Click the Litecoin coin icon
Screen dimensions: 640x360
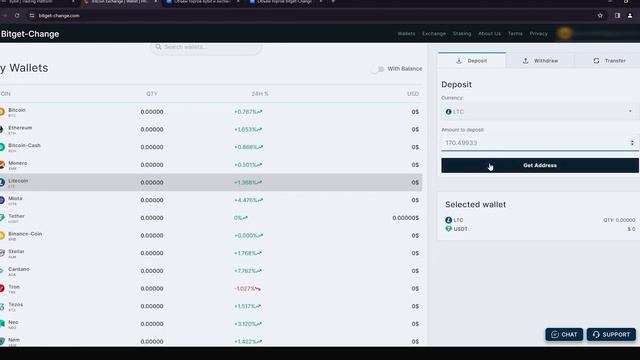click(x=2, y=182)
